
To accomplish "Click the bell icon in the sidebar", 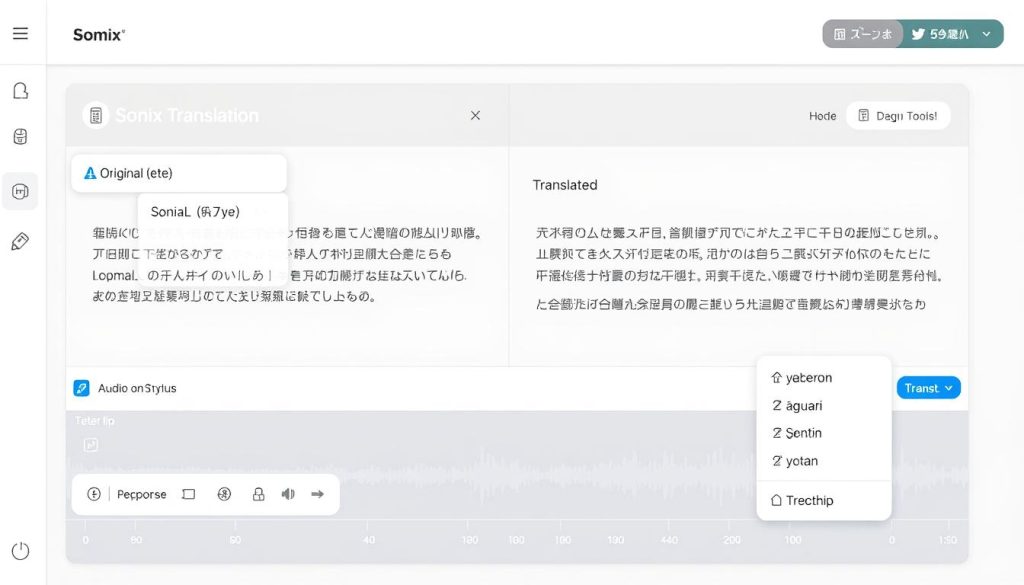I will pyautogui.click(x=20, y=91).
